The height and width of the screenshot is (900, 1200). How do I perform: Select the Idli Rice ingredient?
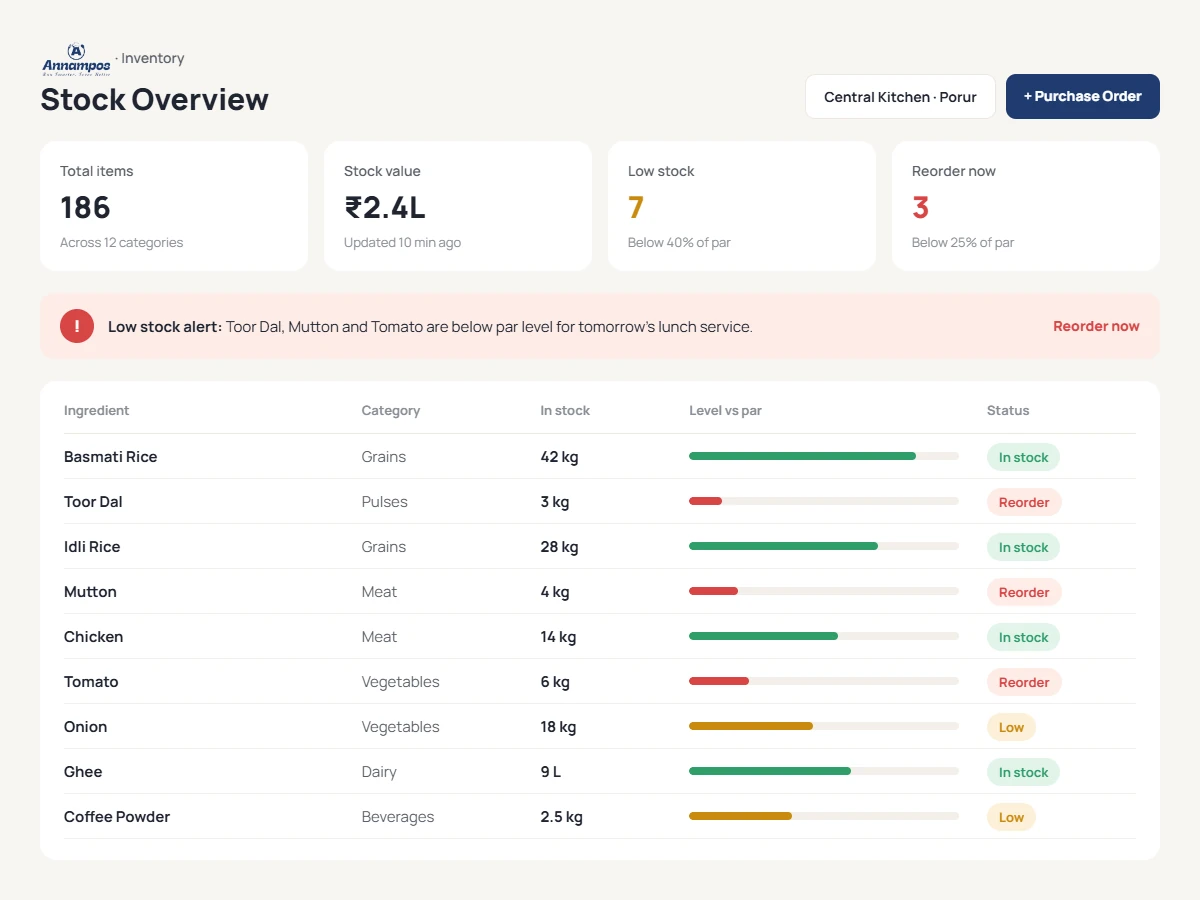click(92, 547)
